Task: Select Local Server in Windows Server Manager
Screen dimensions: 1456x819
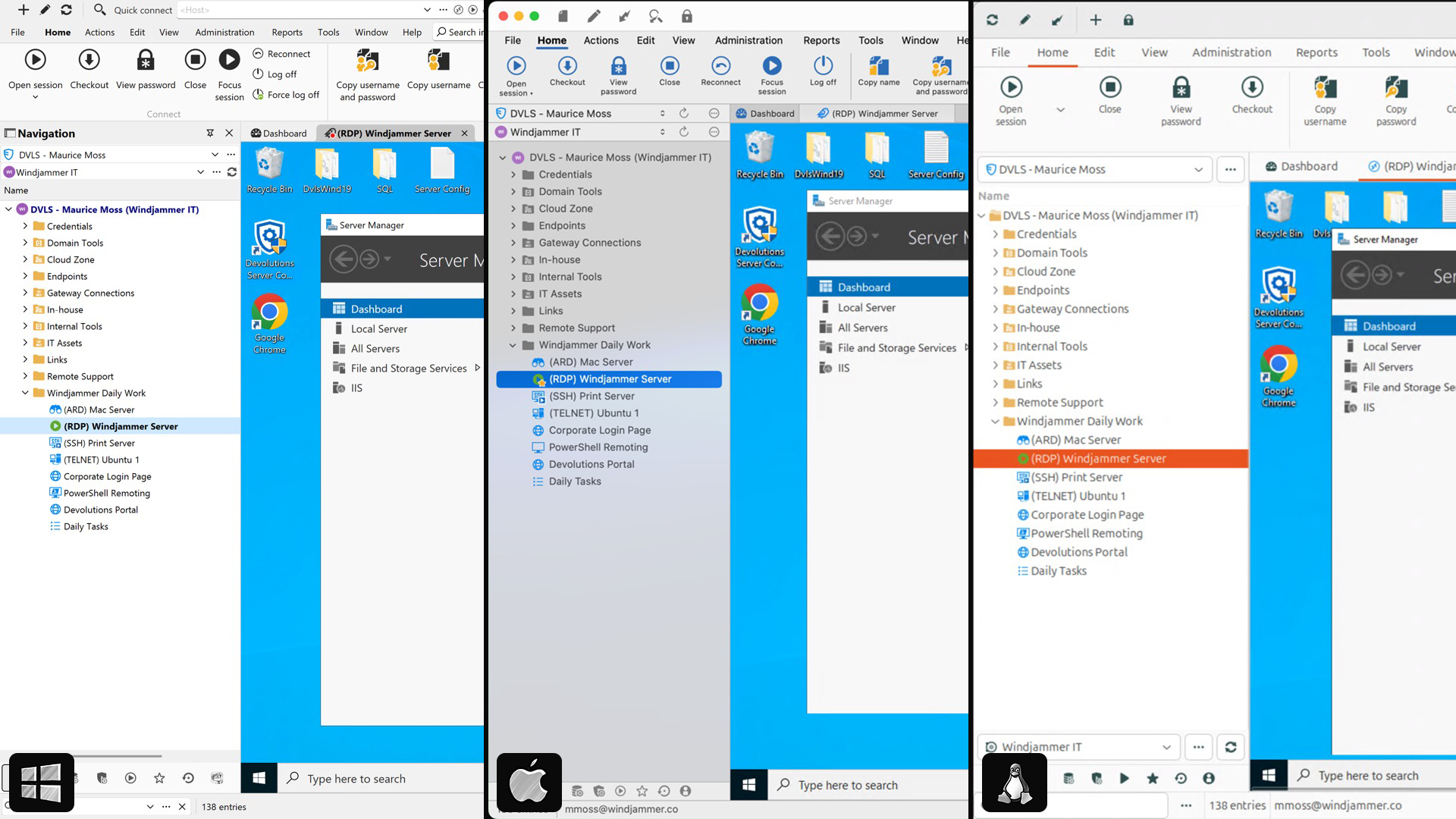Action: 379,328
